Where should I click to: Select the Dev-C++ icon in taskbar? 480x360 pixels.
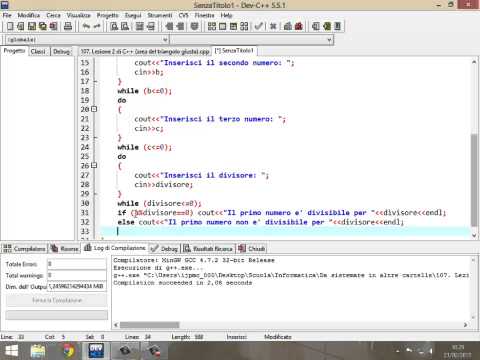point(96,351)
